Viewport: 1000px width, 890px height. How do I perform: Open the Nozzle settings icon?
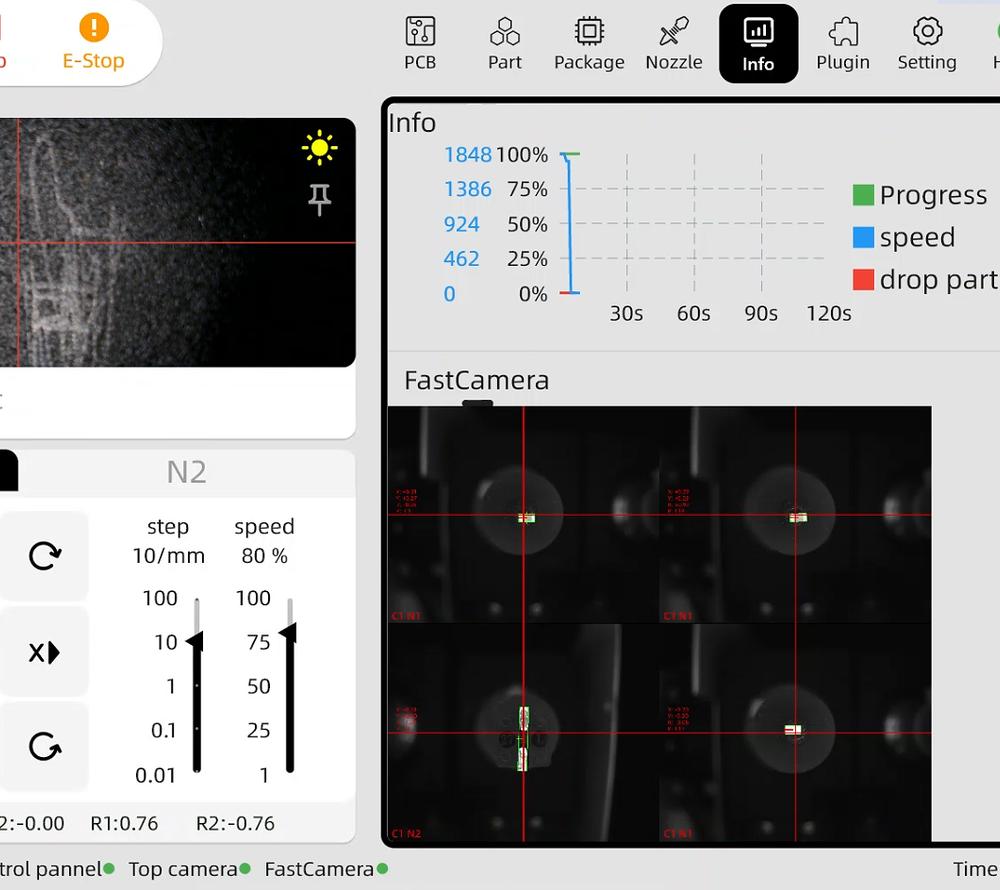coord(674,44)
